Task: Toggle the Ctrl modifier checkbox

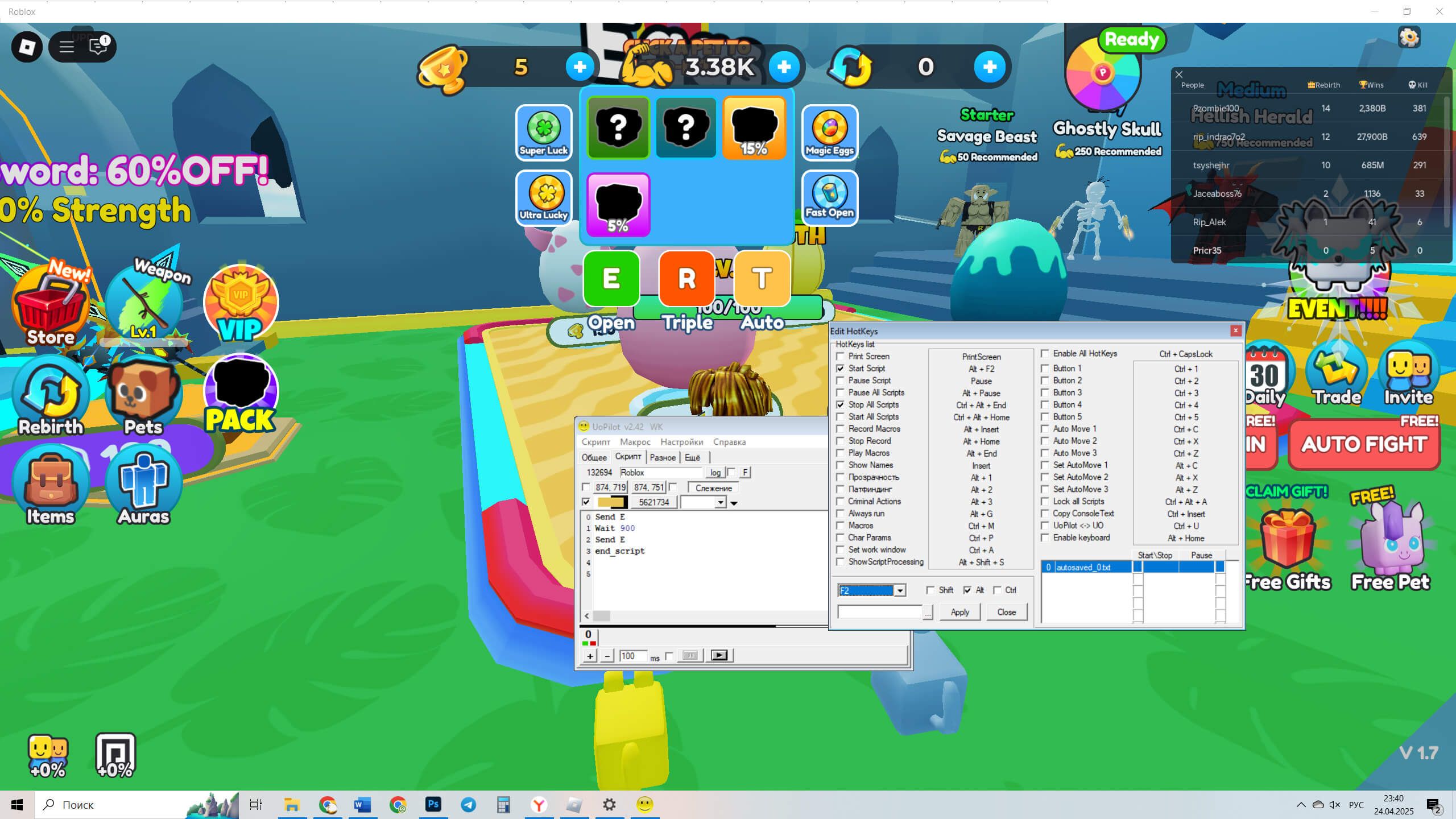Action: coord(997,590)
